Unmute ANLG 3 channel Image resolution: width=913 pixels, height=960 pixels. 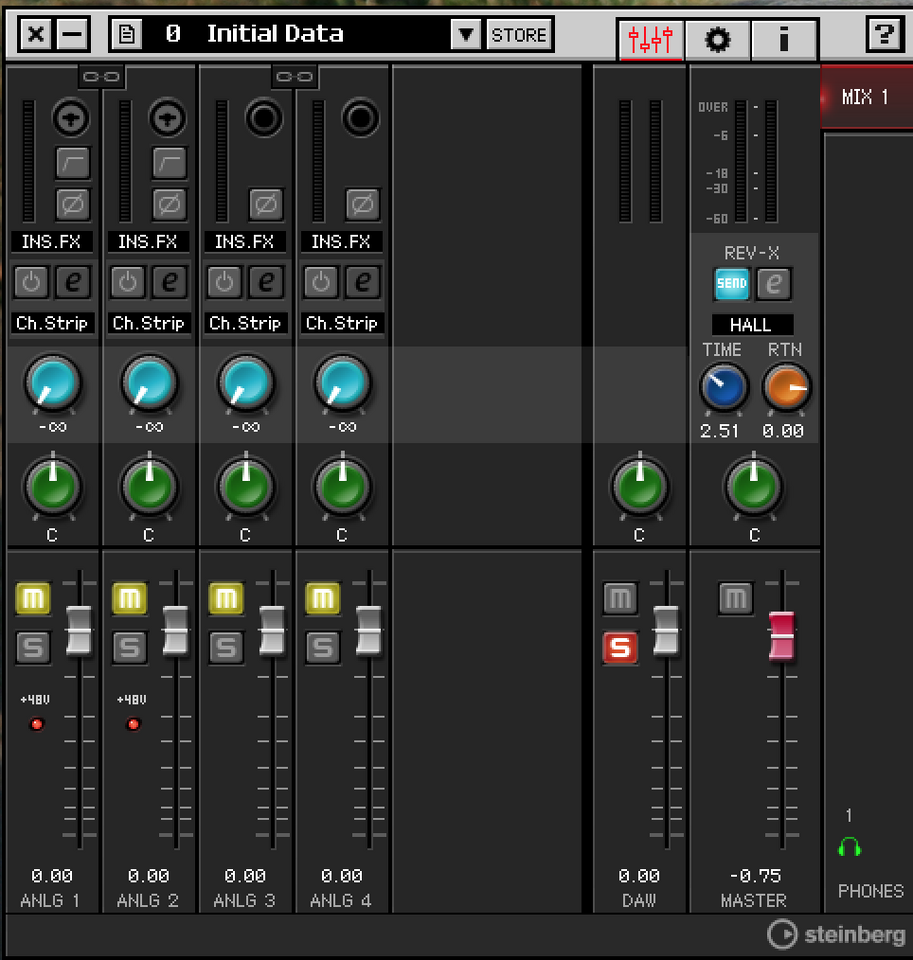tap(226, 598)
